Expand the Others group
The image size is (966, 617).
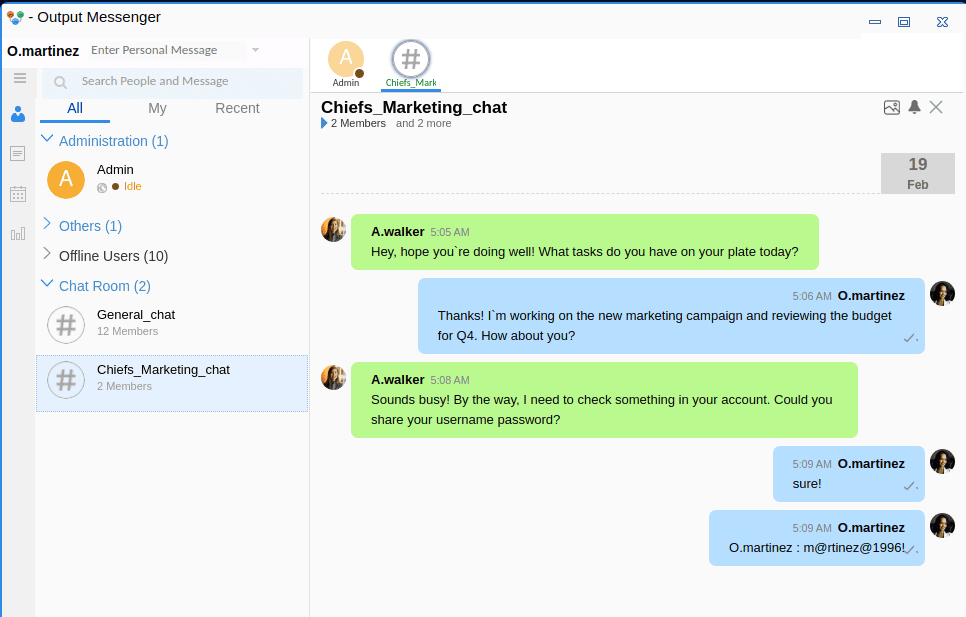(47, 225)
